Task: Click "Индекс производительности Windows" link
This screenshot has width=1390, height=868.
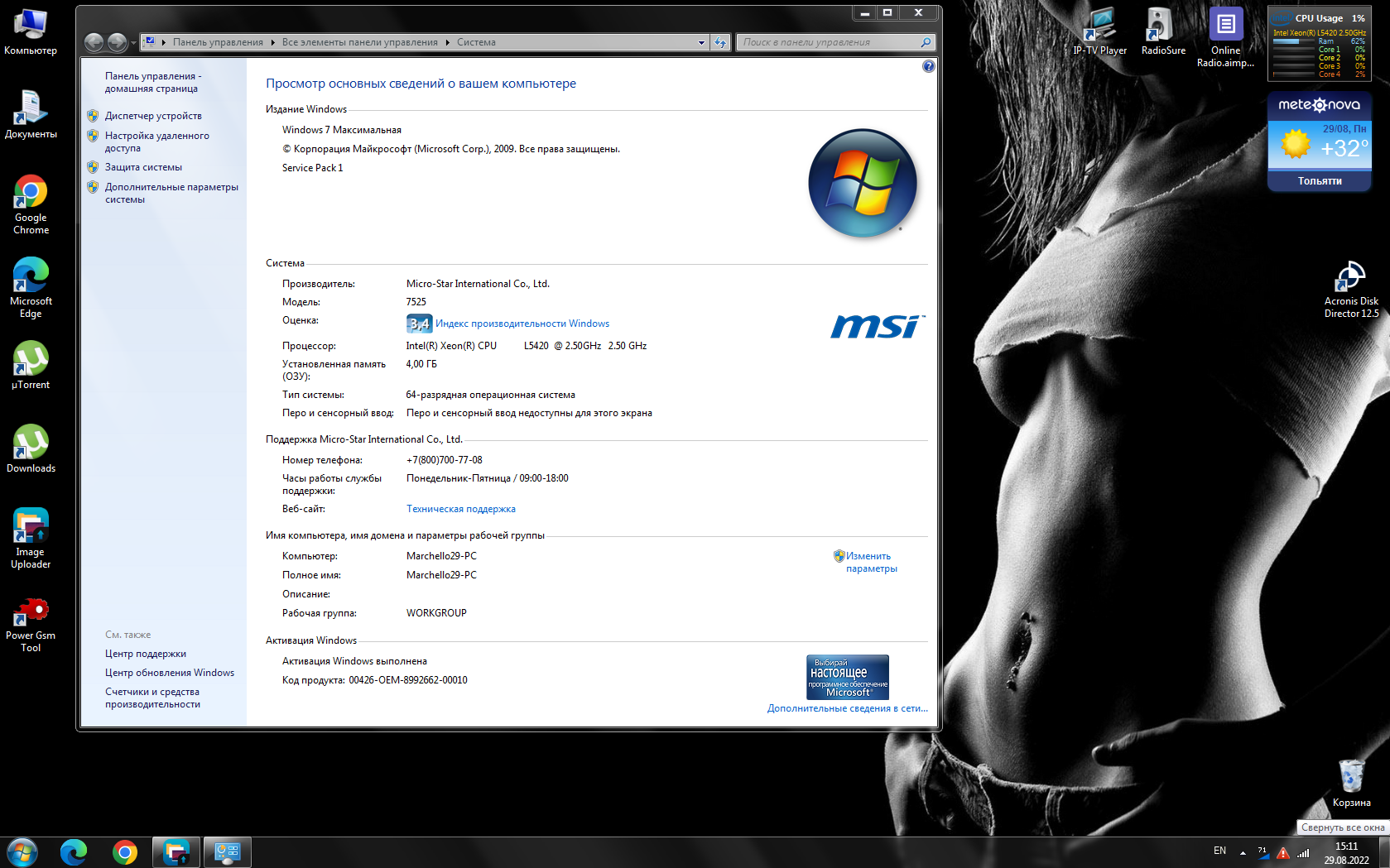Action: (x=522, y=324)
